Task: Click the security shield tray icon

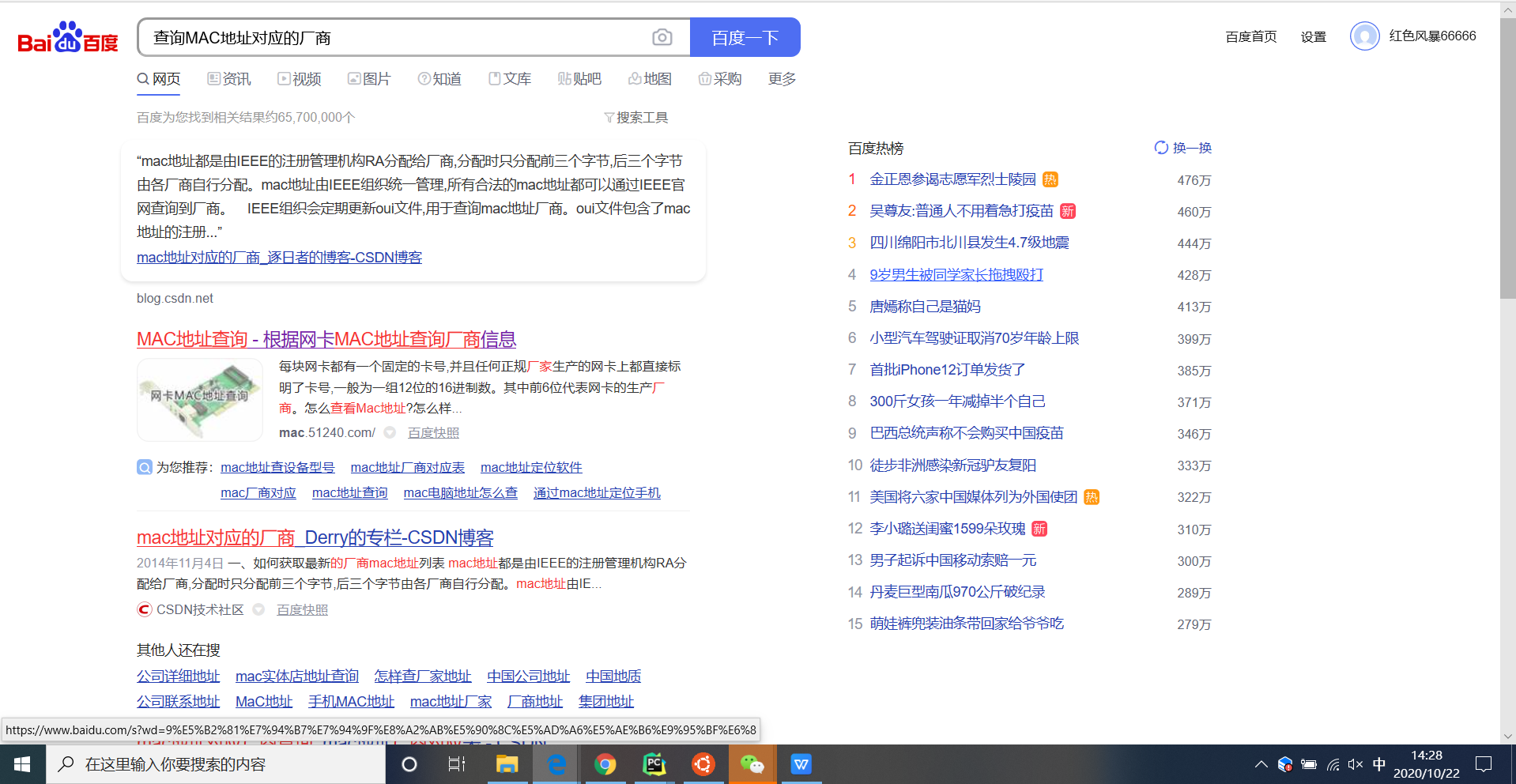Action: 1285,764
